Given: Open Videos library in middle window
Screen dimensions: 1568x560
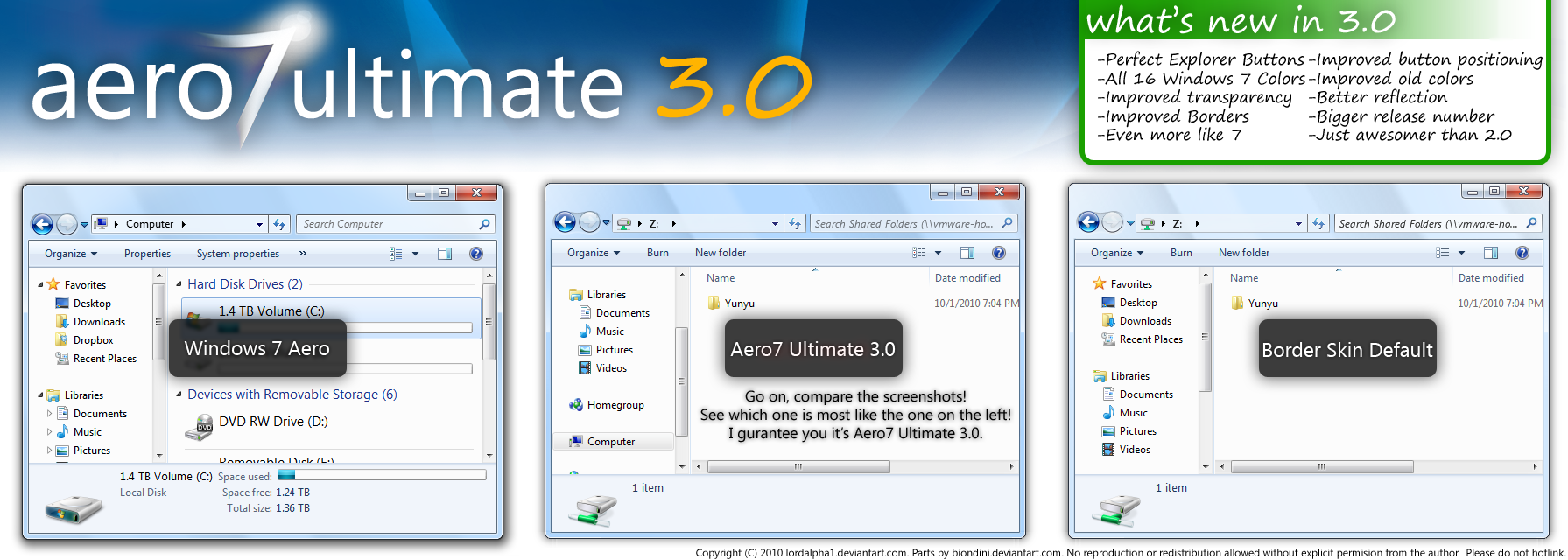Looking at the screenshot, I should pos(602,368).
